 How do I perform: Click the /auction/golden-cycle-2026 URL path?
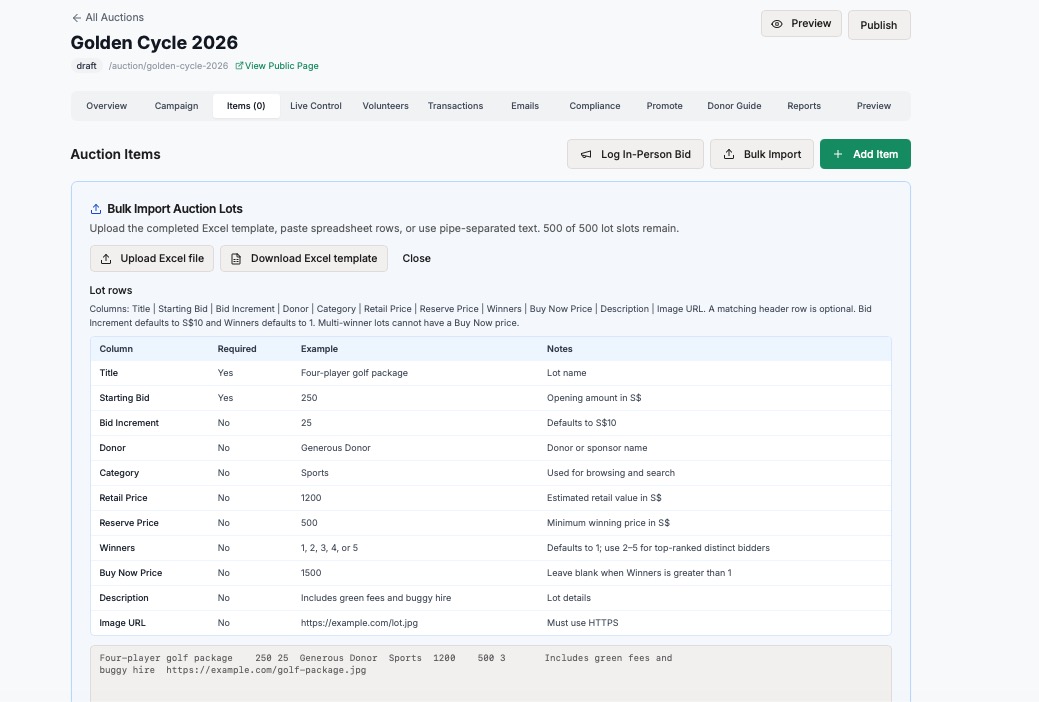[x=168, y=66]
